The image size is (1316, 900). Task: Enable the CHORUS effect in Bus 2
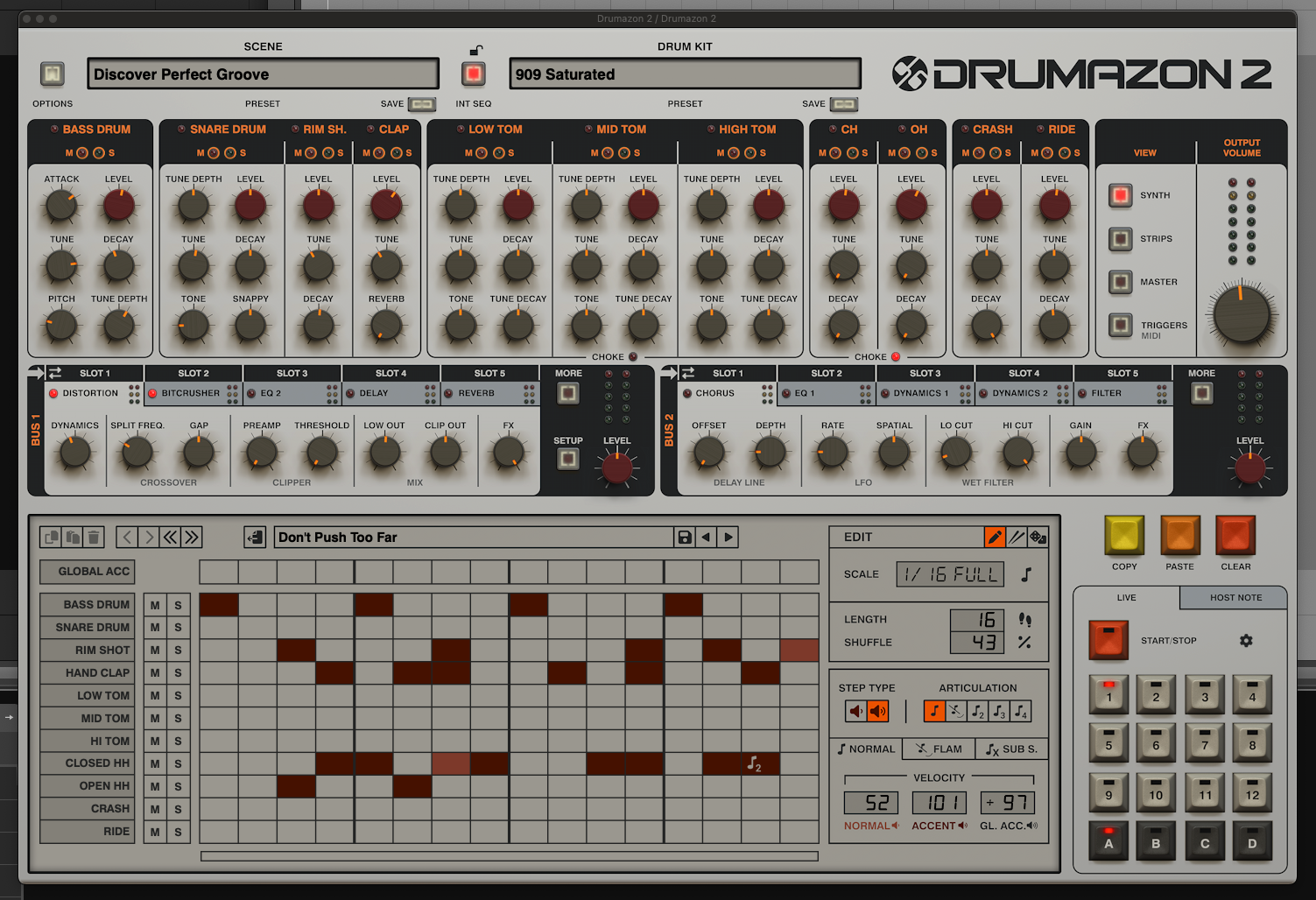pos(687,394)
